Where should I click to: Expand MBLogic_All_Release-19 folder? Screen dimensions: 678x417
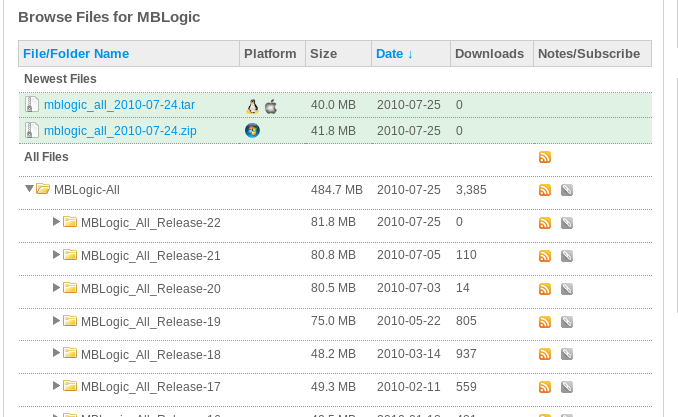click(x=56, y=321)
